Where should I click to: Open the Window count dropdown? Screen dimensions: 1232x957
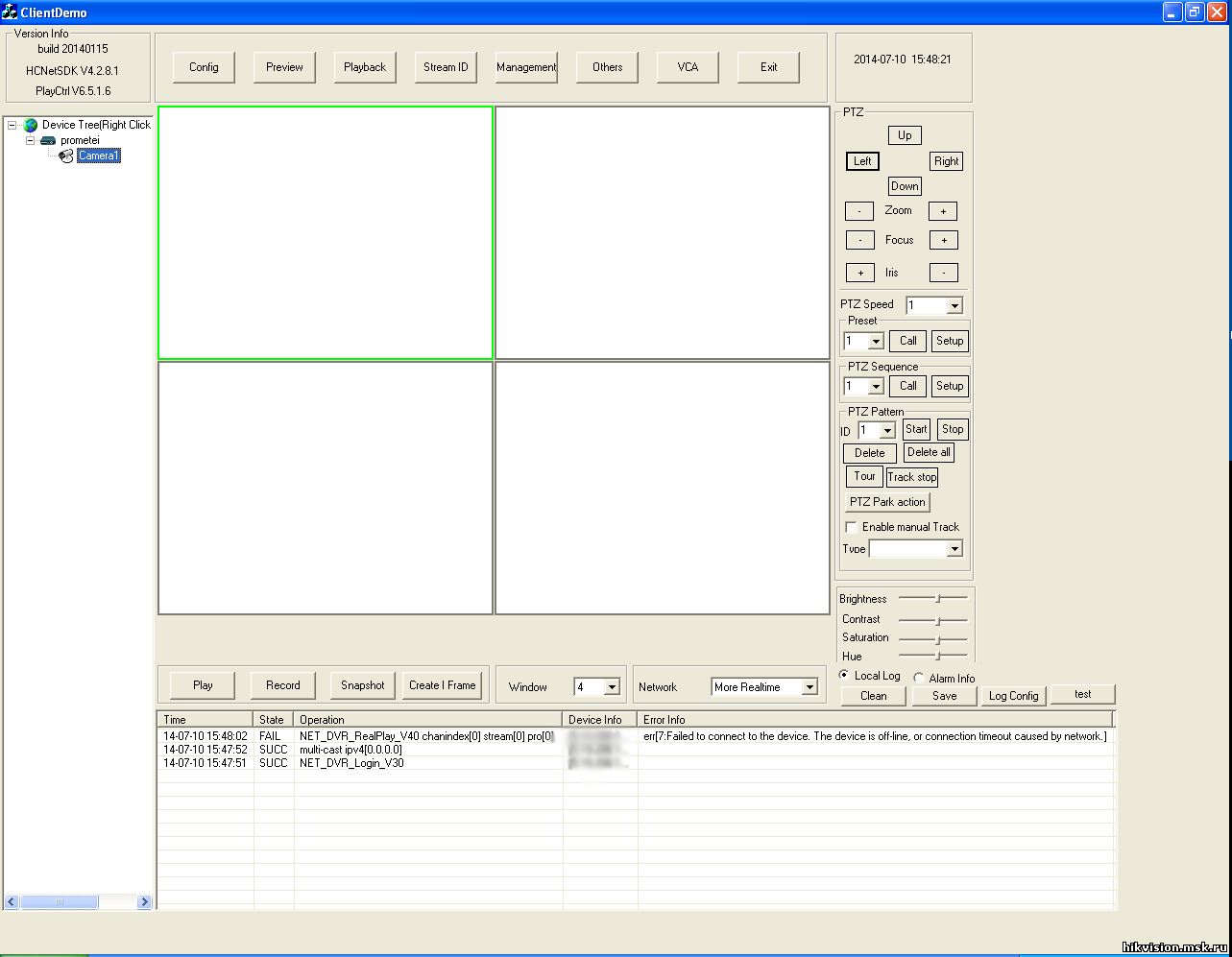612,687
